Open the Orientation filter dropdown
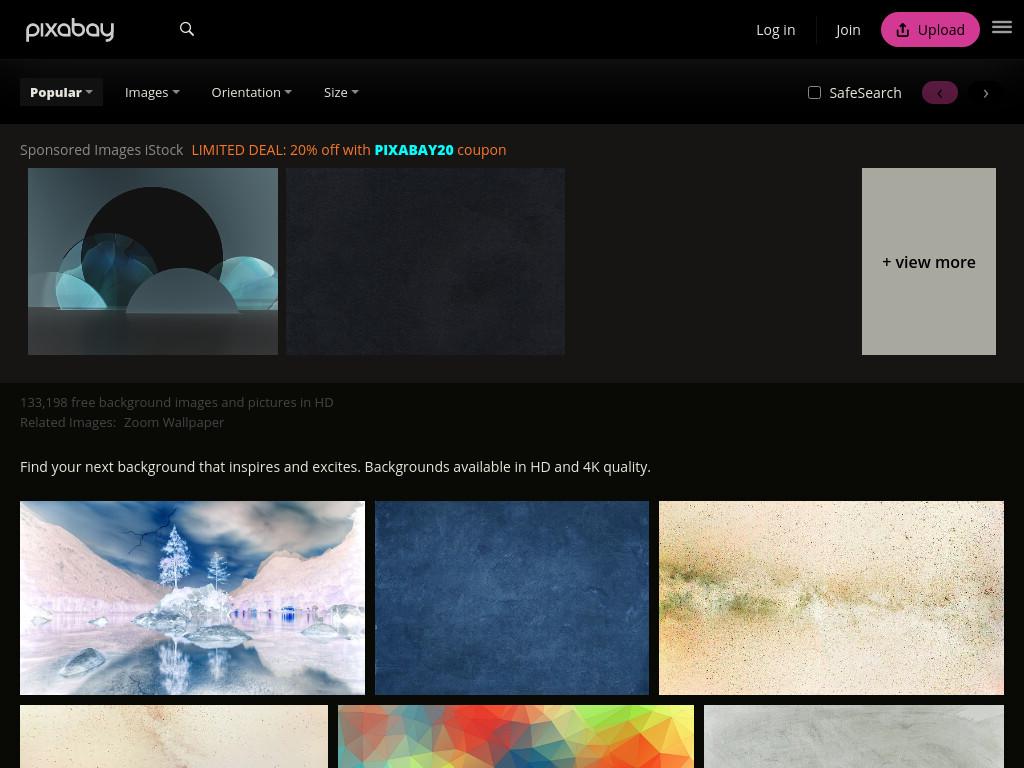The width and height of the screenshot is (1024, 768). click(x=251, y=93)
